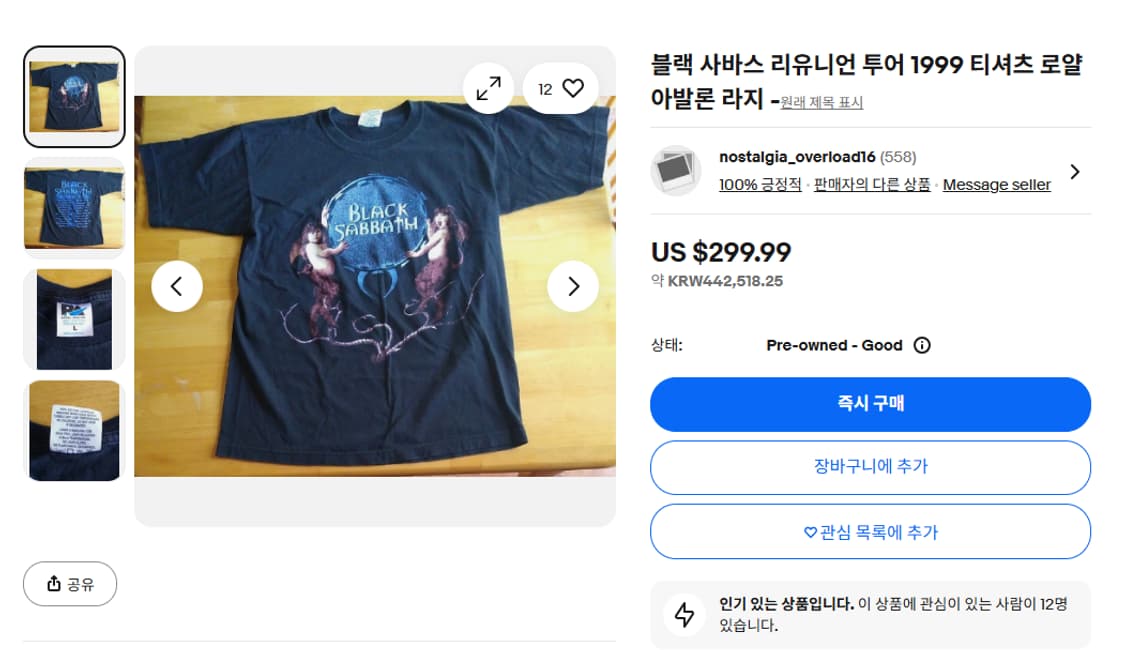The width and height of the screenshot is (1125, 650).
Task: Expand the photo to fullscreen view
Action: point(488,88)
